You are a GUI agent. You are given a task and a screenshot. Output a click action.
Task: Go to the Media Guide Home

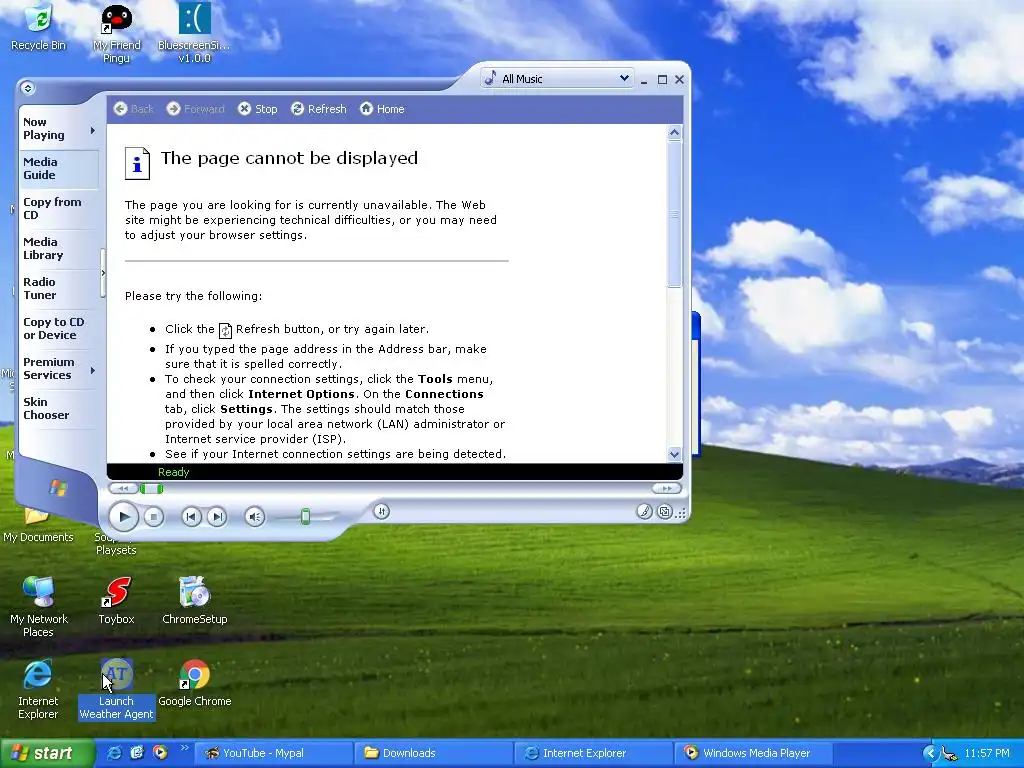382,109
